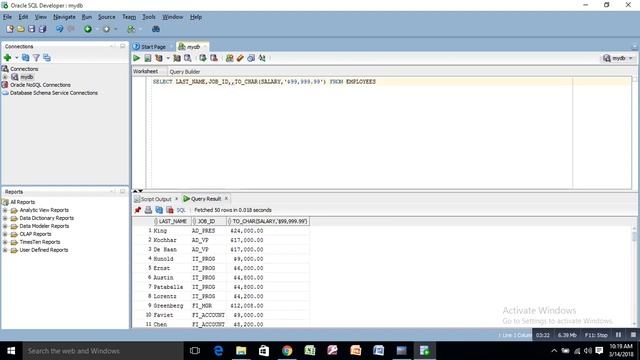This screenshot has width=640, height=360.
Task: Click the Save All toolbar icon
Action: click(42, 29)
